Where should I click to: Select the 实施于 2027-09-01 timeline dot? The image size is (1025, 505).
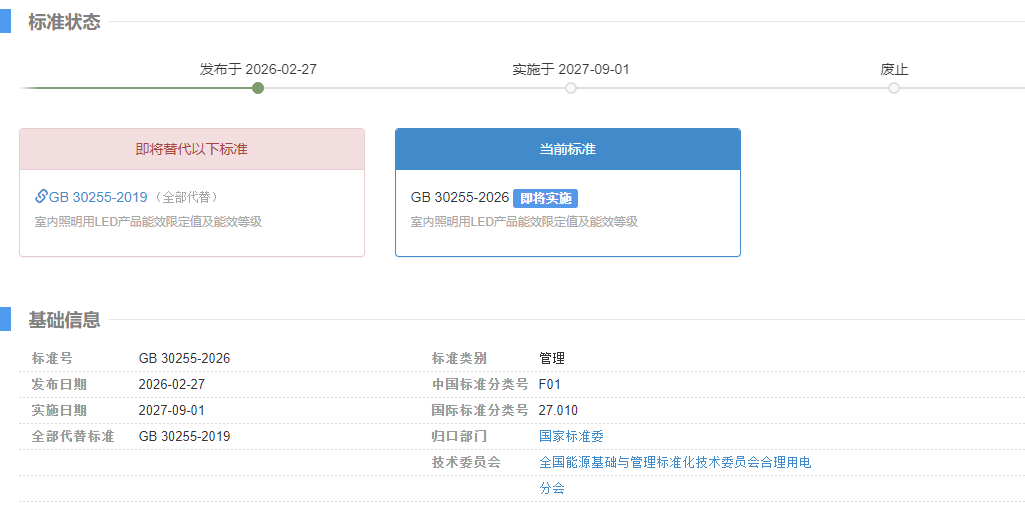[571, 88]
